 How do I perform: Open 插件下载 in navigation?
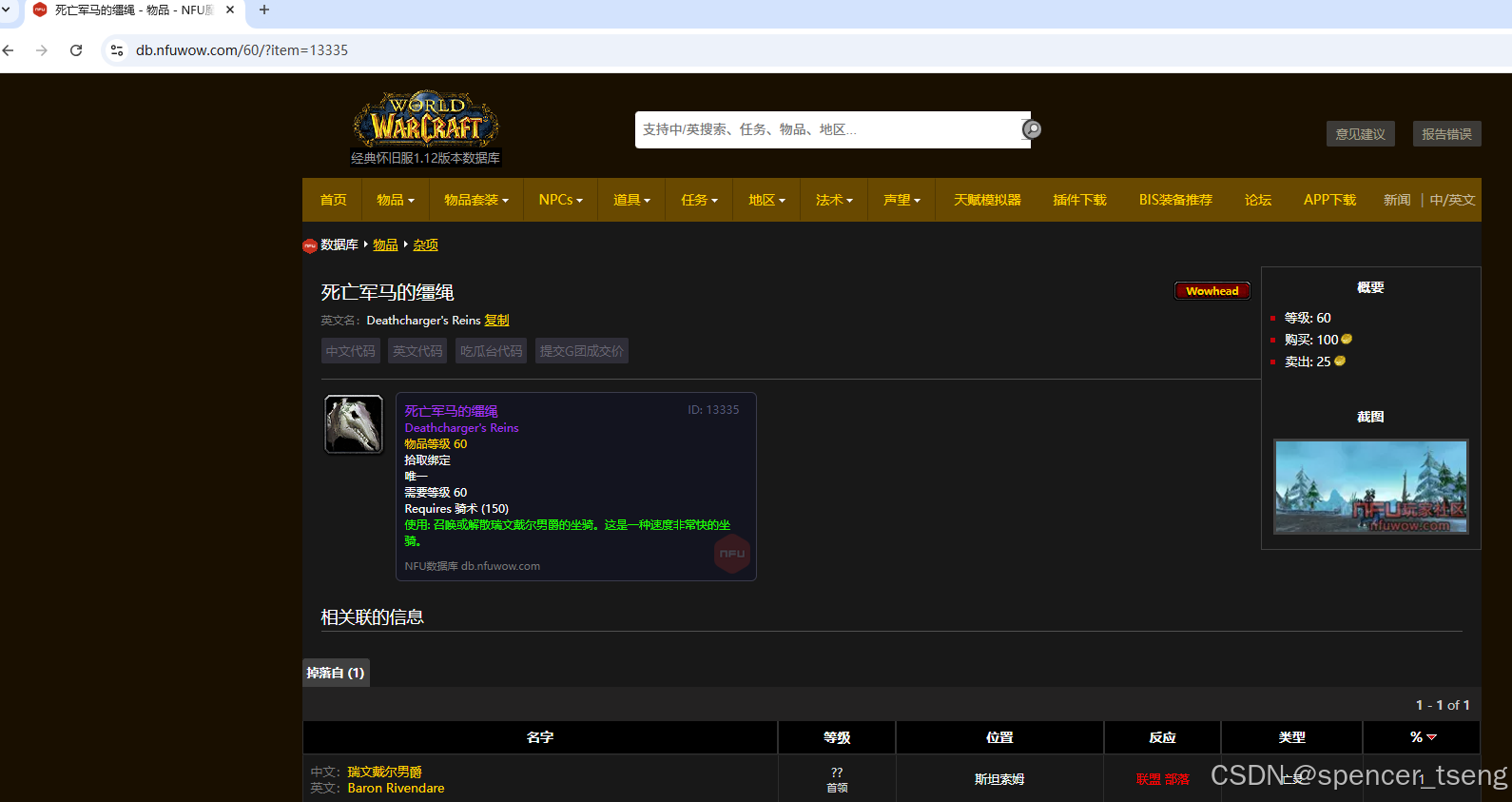click(x=1080, y=200)
